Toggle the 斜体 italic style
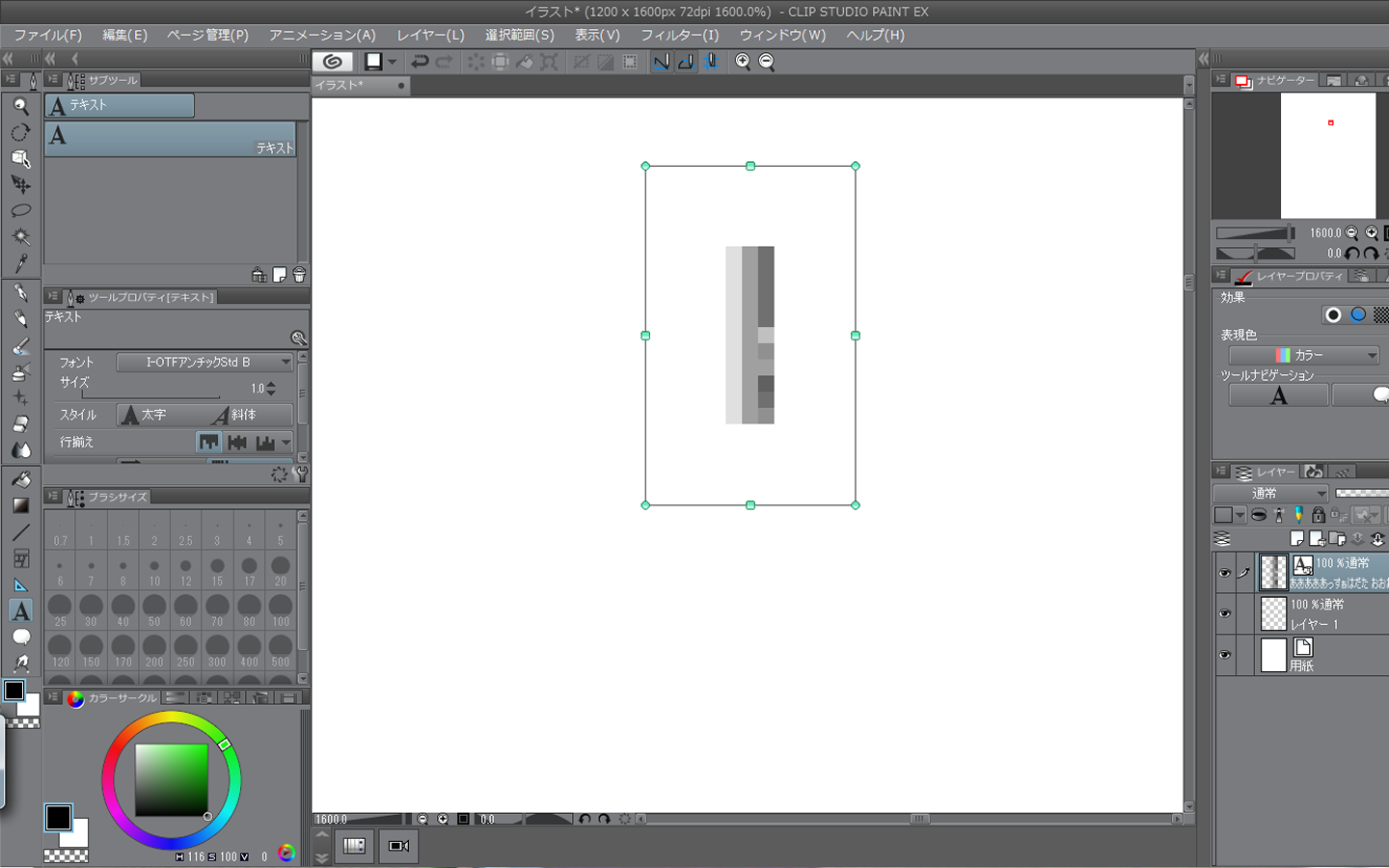The height and width of the screenshot is (868, 1389). pyautogui.click(x=234, y=415)
